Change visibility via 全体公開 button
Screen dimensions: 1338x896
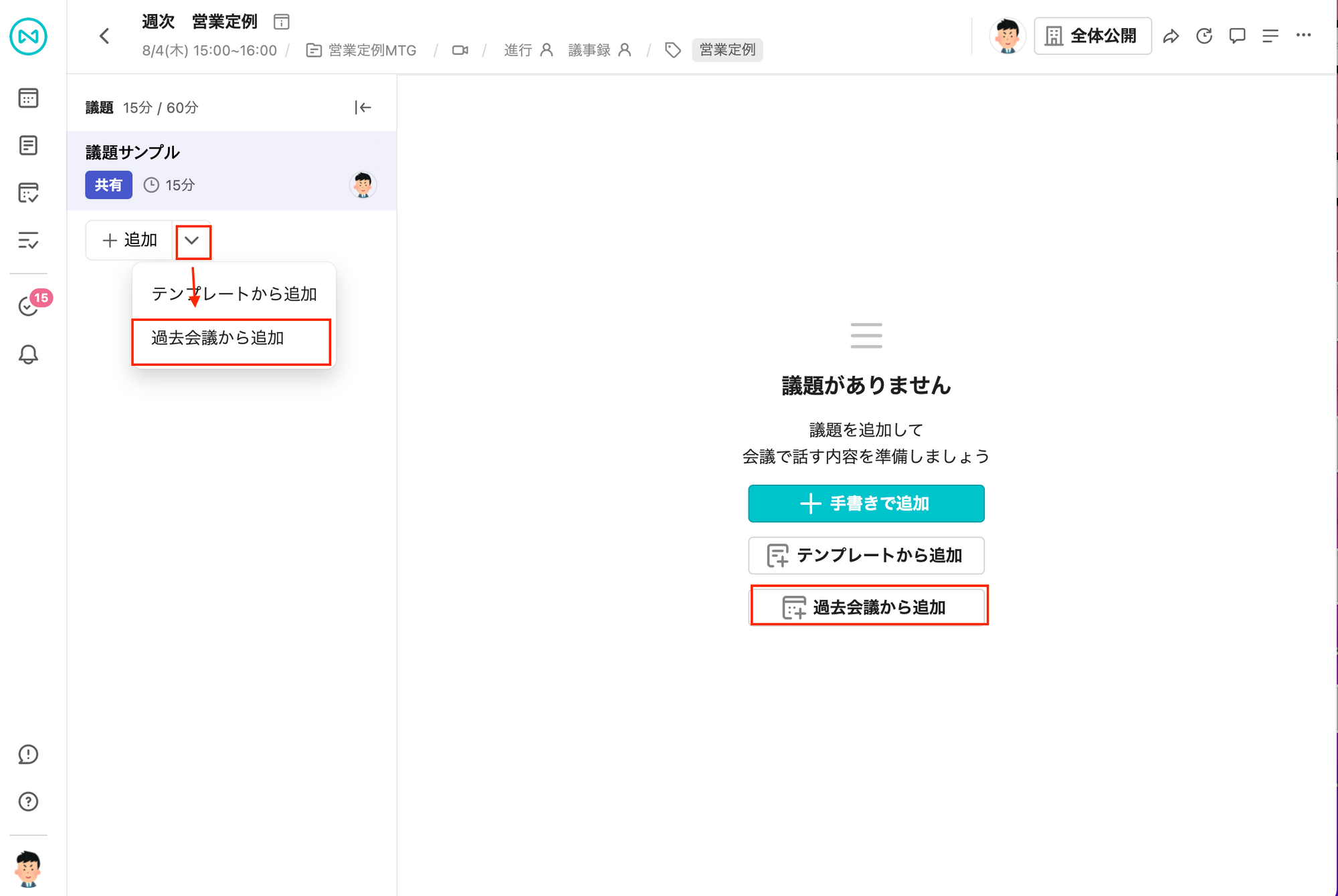pyautogui.click(x=1092, y=36)
